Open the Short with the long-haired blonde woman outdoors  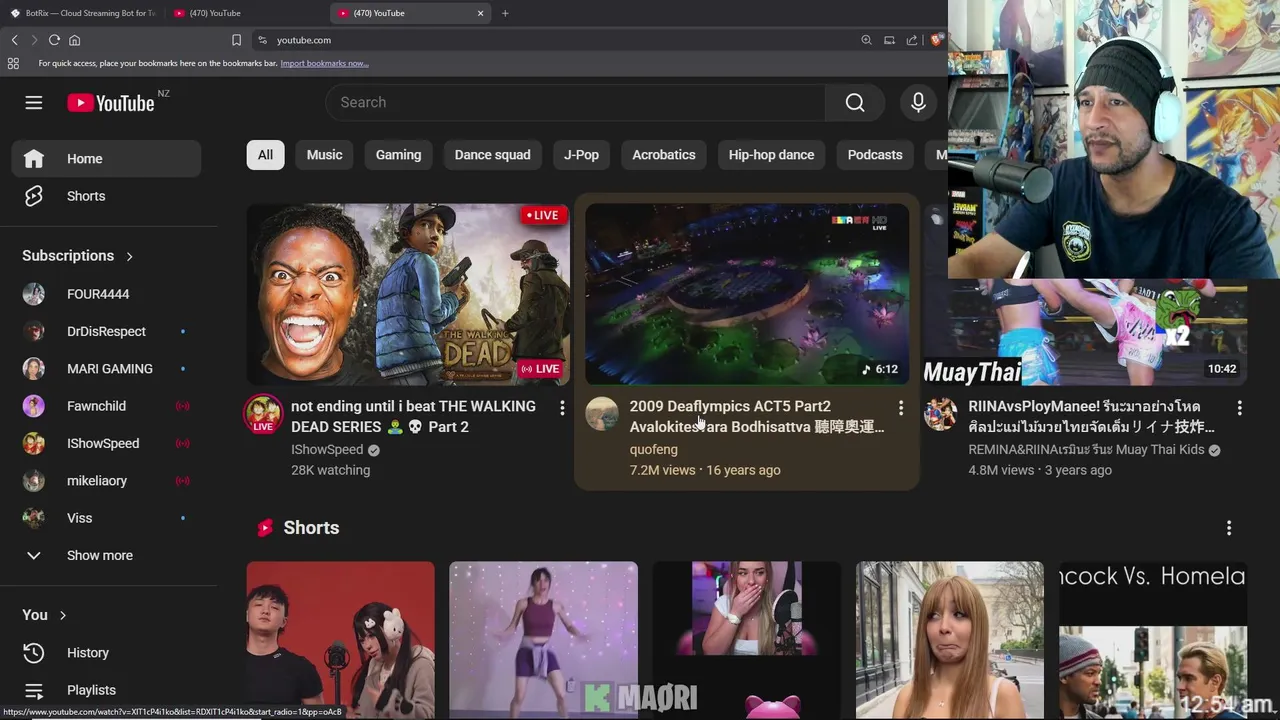pyautogui.click(x=949, y=640)
